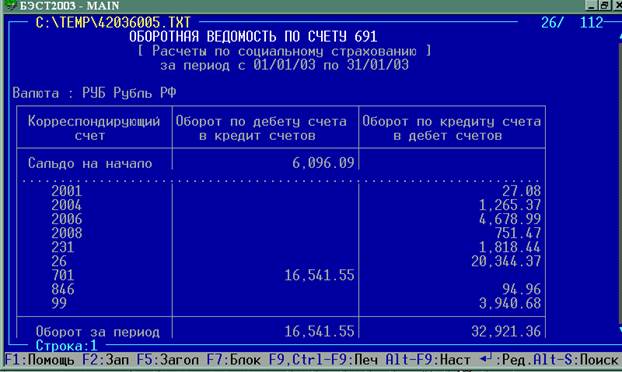Click the period line 01/01/03 по 31/01/03
The width and height of the screenshot is (622, 372).
click(331, 65)
